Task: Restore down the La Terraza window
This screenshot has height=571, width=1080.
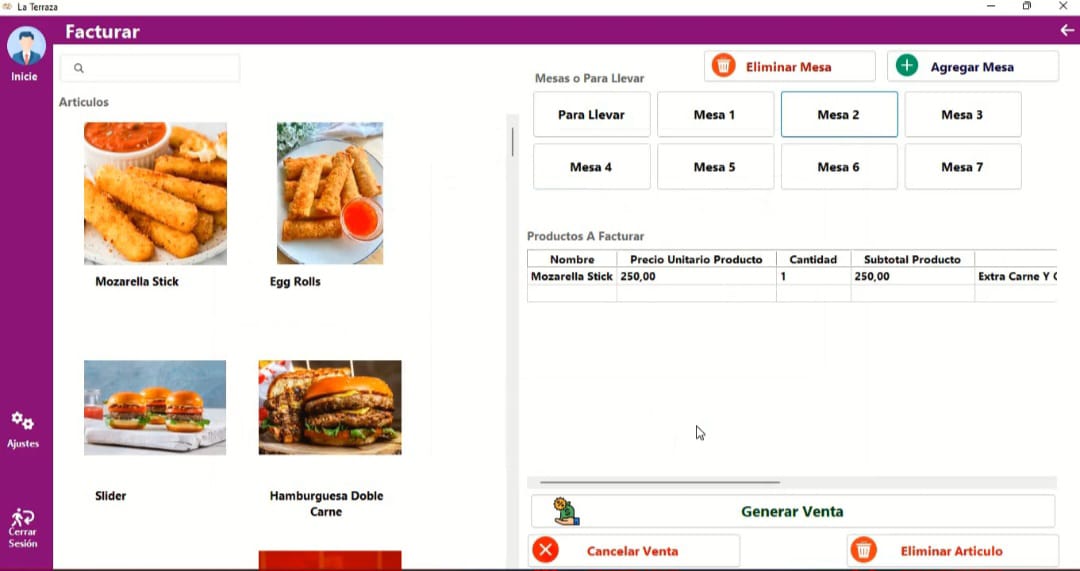Action: [x=1027, y=6]
